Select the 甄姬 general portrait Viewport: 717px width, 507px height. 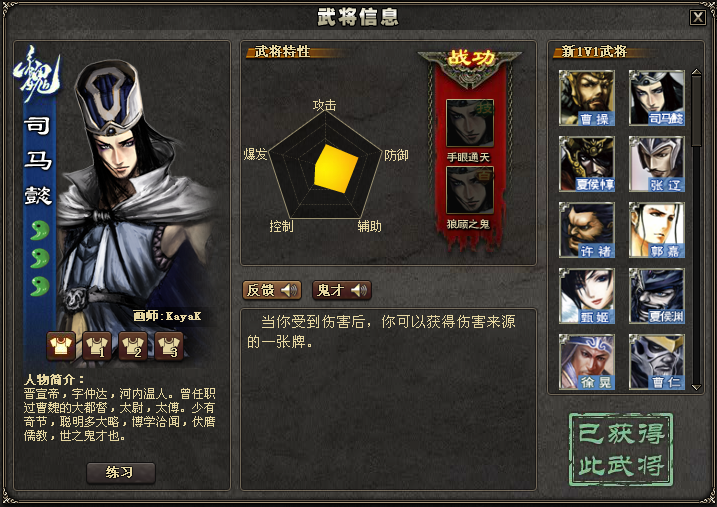pos(587,296)
